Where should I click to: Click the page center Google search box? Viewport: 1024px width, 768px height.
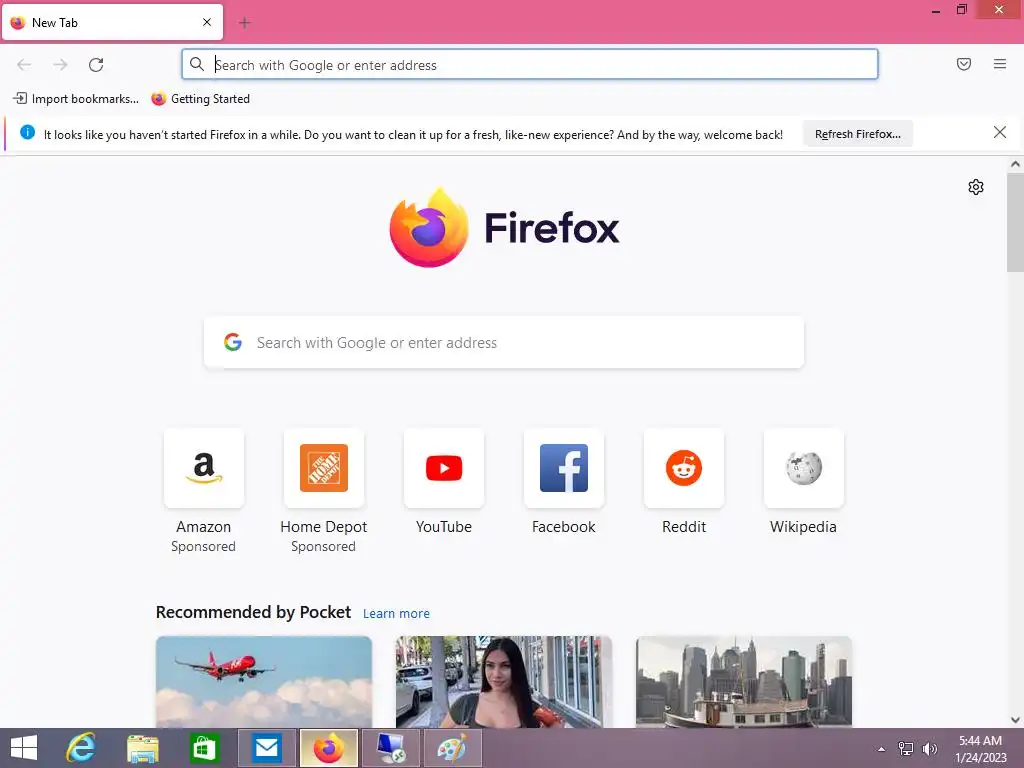[x=504, y=343]
